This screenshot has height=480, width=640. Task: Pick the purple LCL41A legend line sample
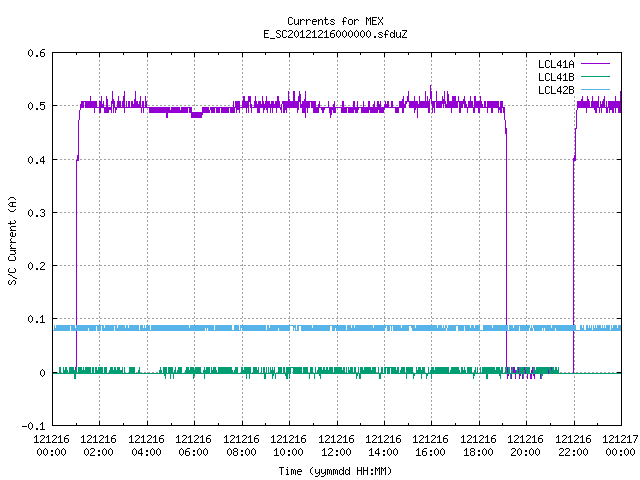pyautogui.click(x=596, y=64)
